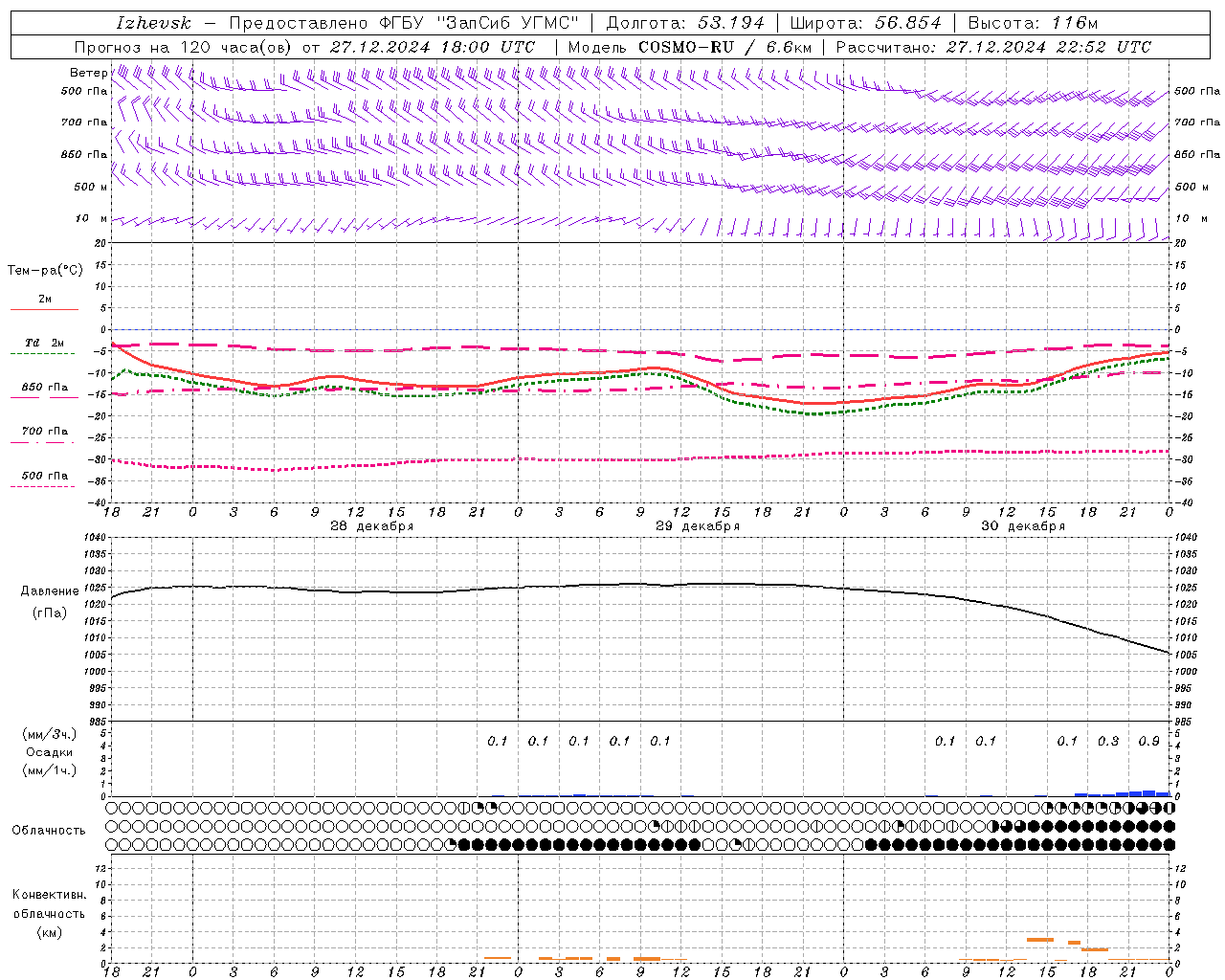This screenshot has width=1225, height=980.
Task: Select the 'Прогноз на 120 часа(ов)' forecast text
Action: (x=184, y=47)
